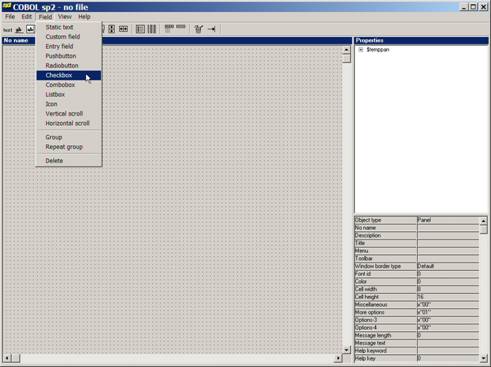This screenshot has height=367, width=491.
Task: Click the Title property value field
Action: tap(448, 243)
